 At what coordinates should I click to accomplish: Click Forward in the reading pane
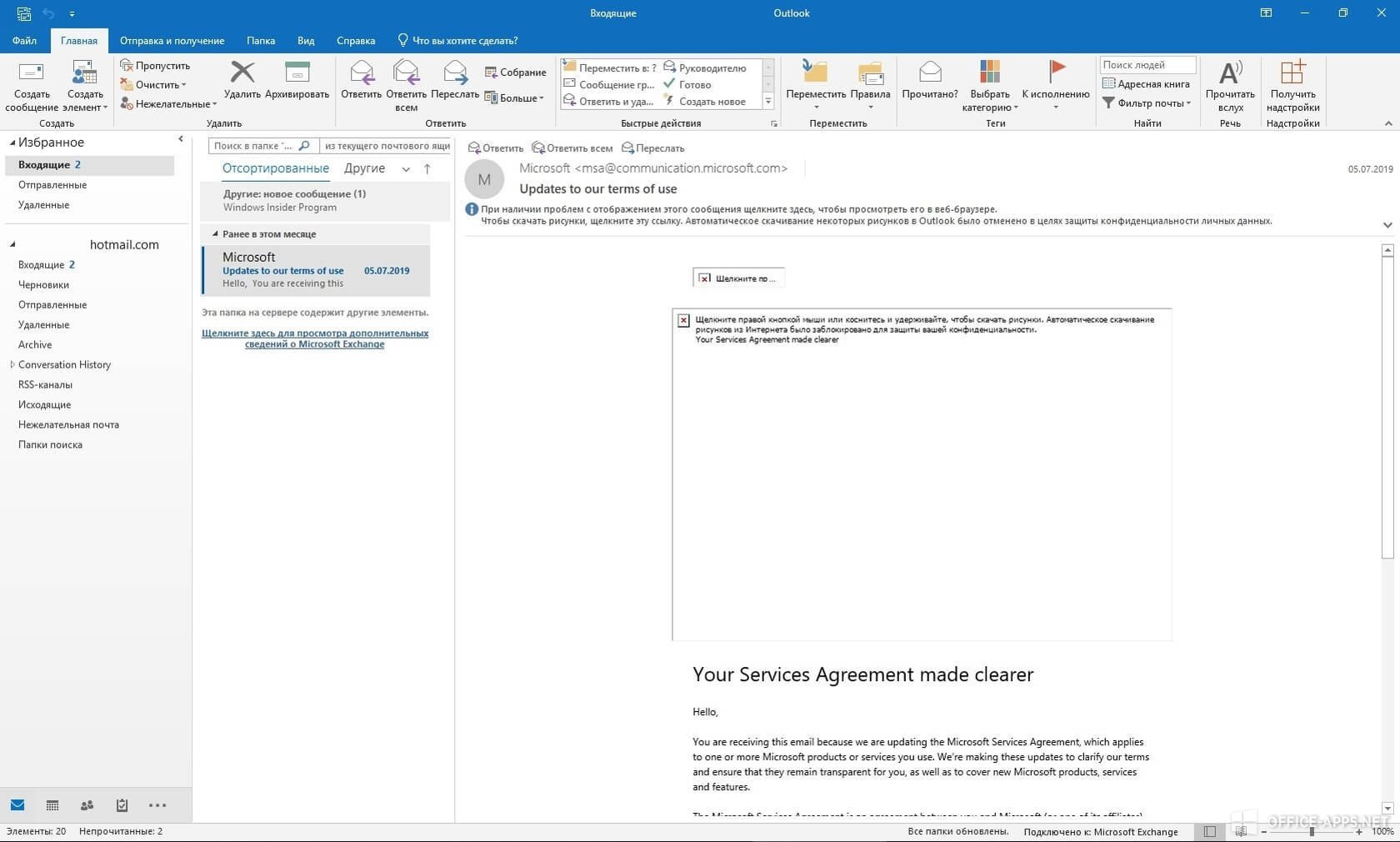coord(653,148)
